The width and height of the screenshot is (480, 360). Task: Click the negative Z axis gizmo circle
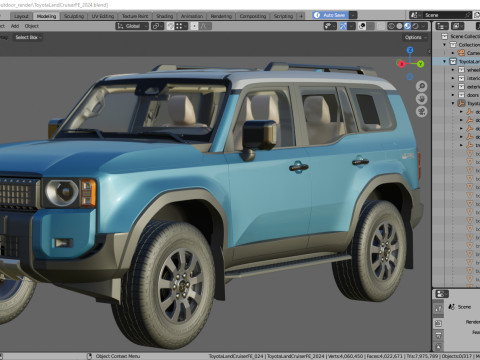pyautogui.click(x=410, y=77)
